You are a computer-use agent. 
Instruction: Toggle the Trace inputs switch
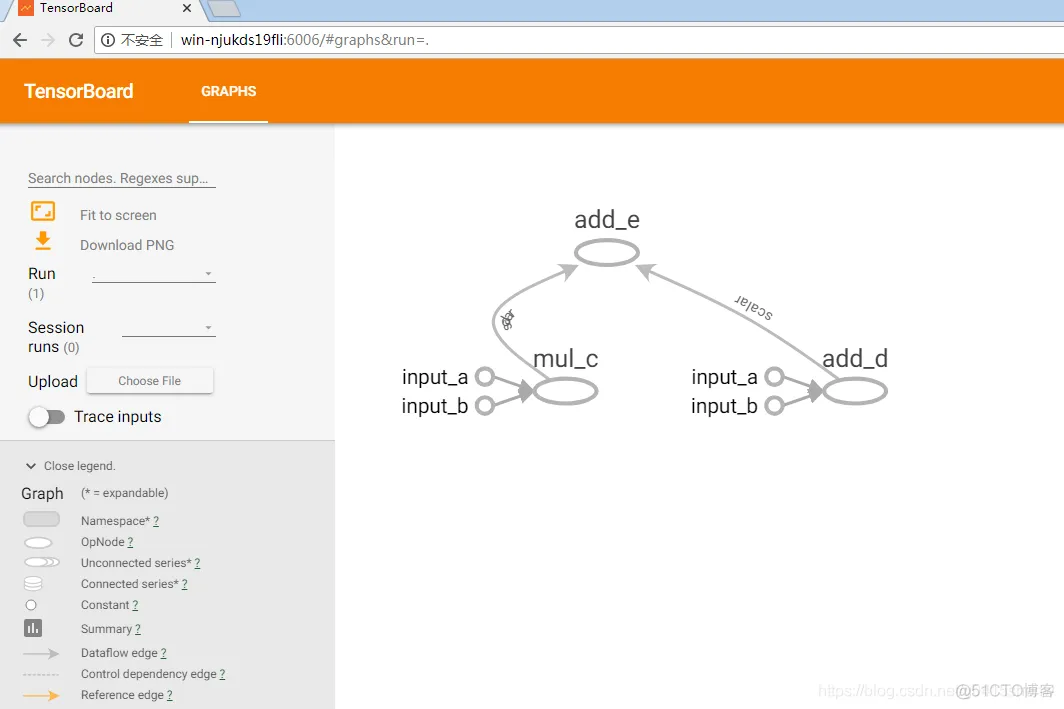click(x=46, y=417)
